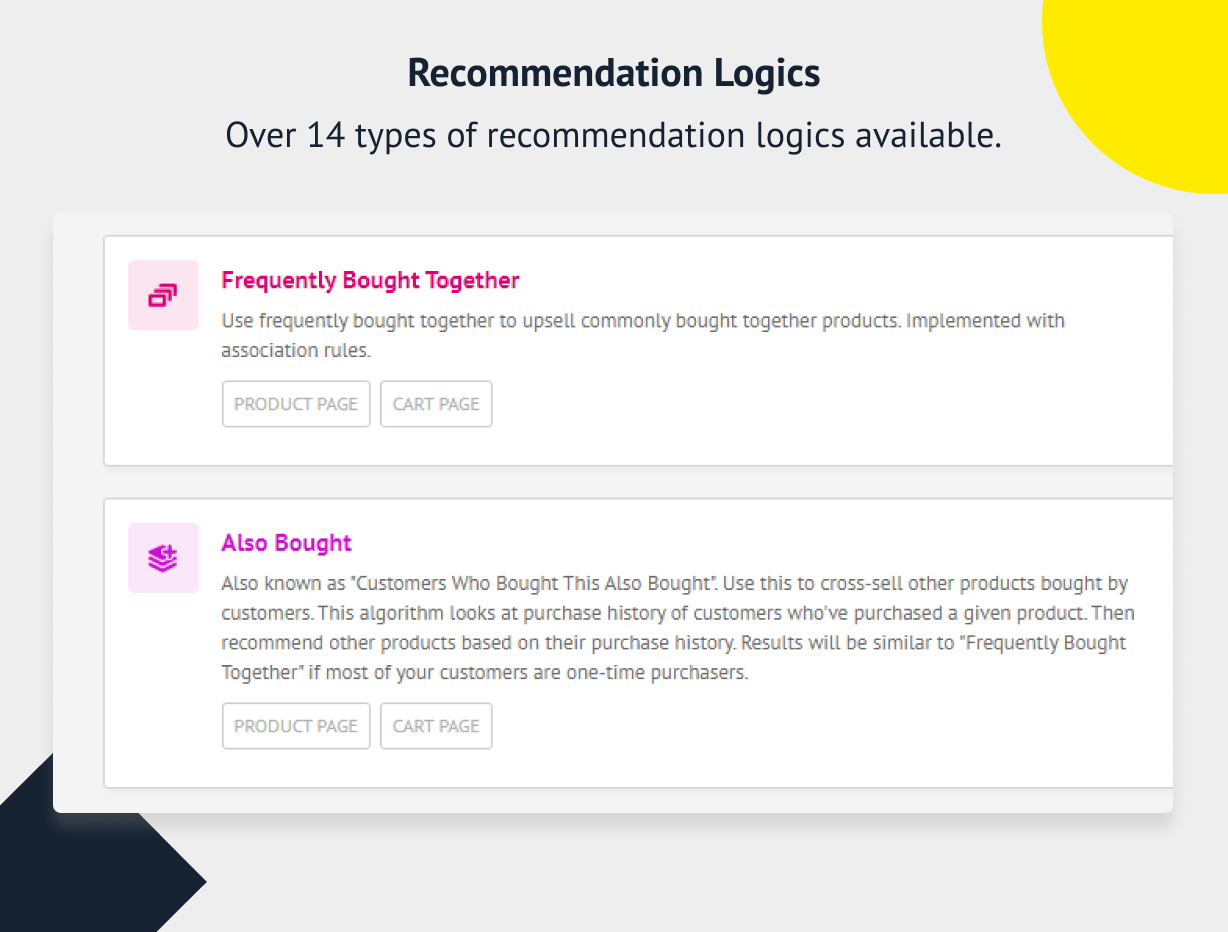This screenshot has width=1228, height=932.
Task: Click the Frequently Bought Together description text
Action: pos(643,336)
